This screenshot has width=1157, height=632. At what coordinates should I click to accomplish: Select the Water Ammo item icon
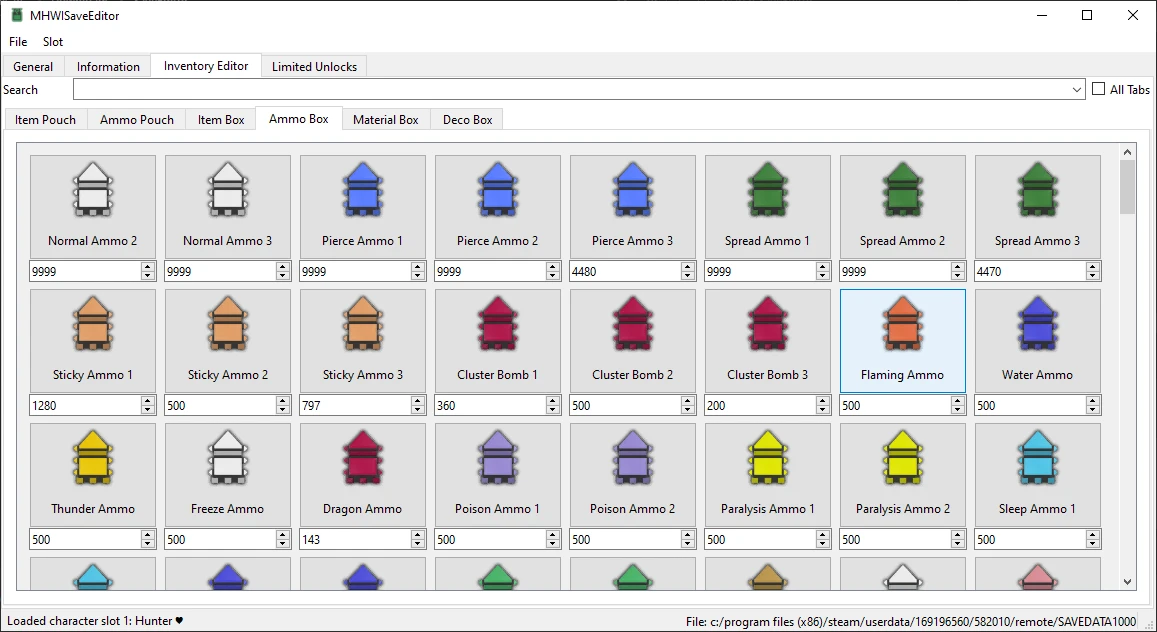click(x=1037, y=324)
